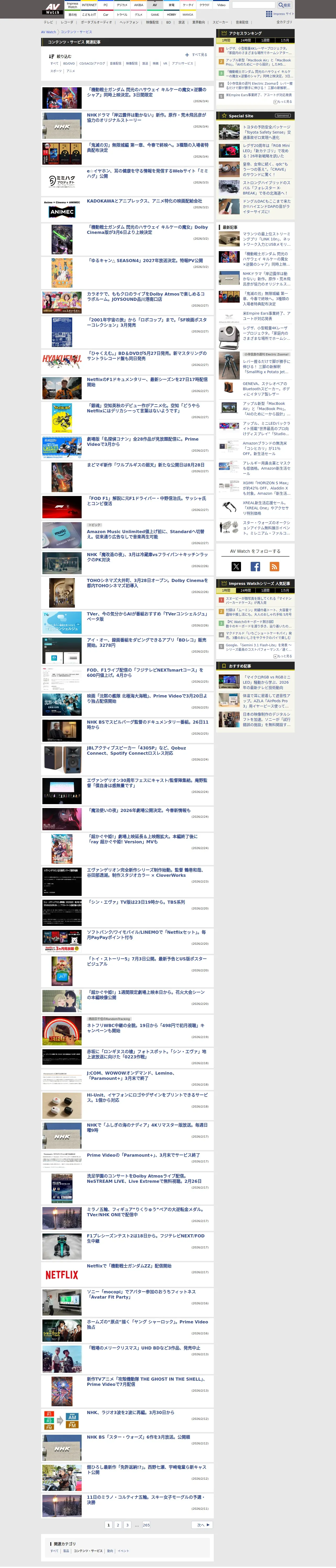
Task: Jump to last page 265
Action: coord(146,1525)
